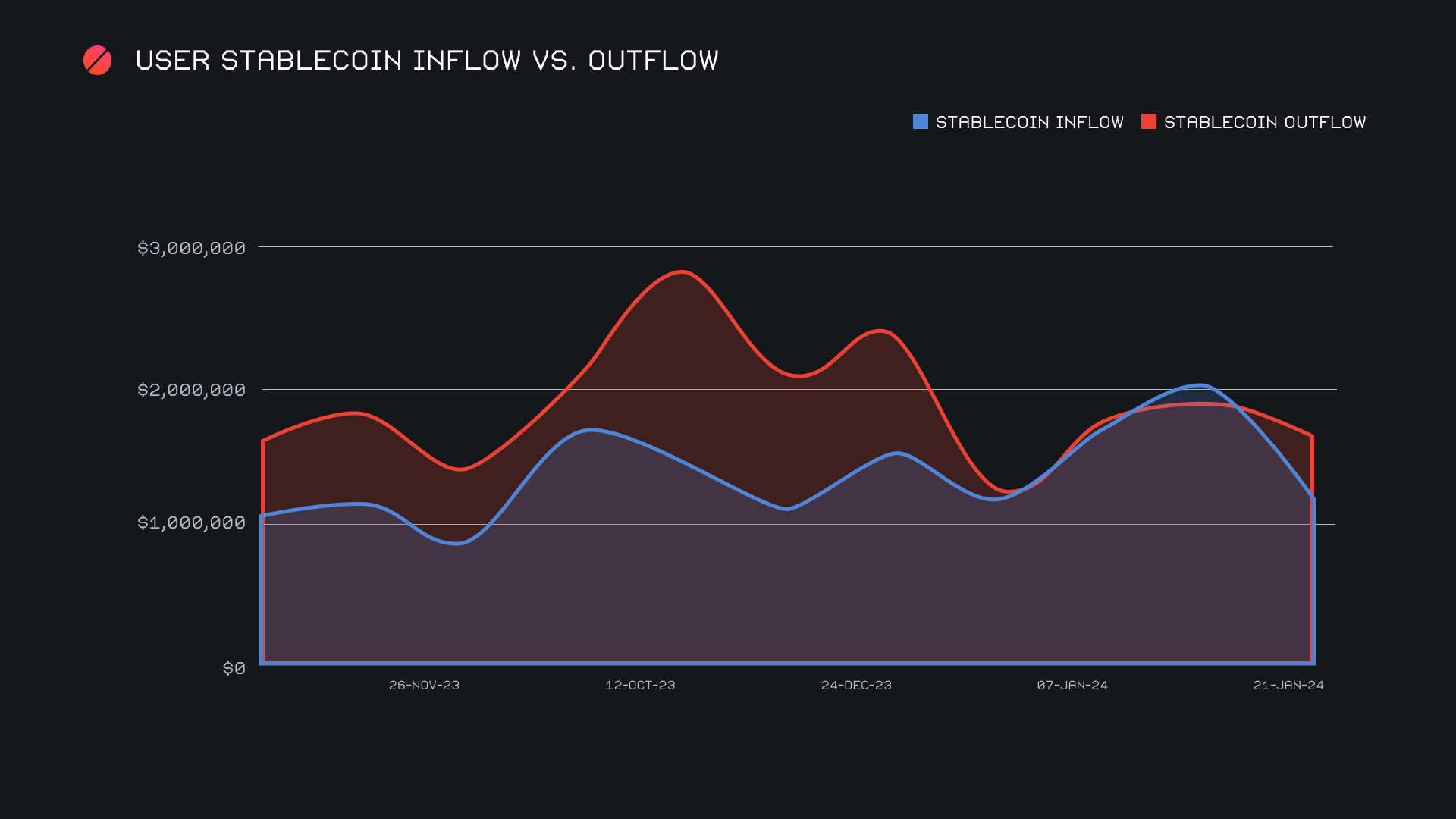Select the chart title text

(426, 61)
